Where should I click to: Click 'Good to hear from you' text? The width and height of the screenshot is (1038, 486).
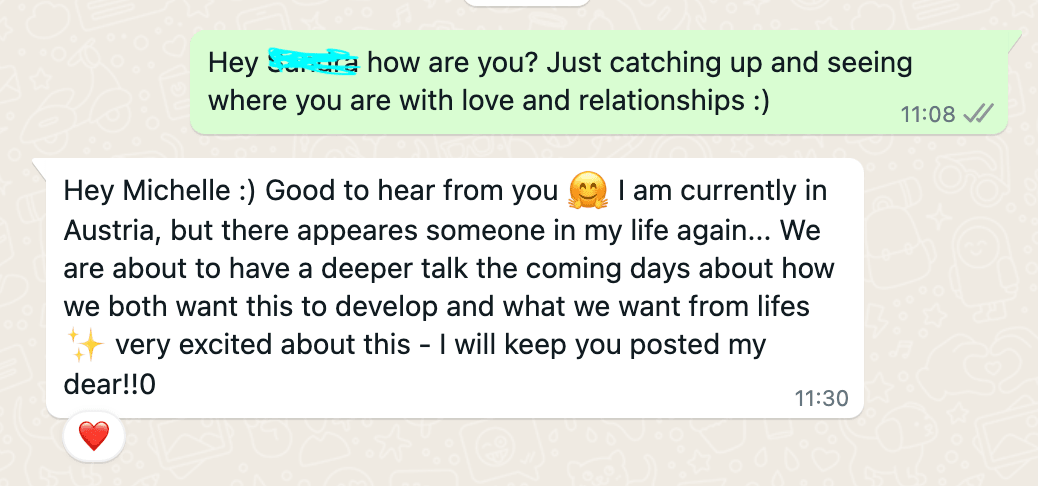(411, 189)
